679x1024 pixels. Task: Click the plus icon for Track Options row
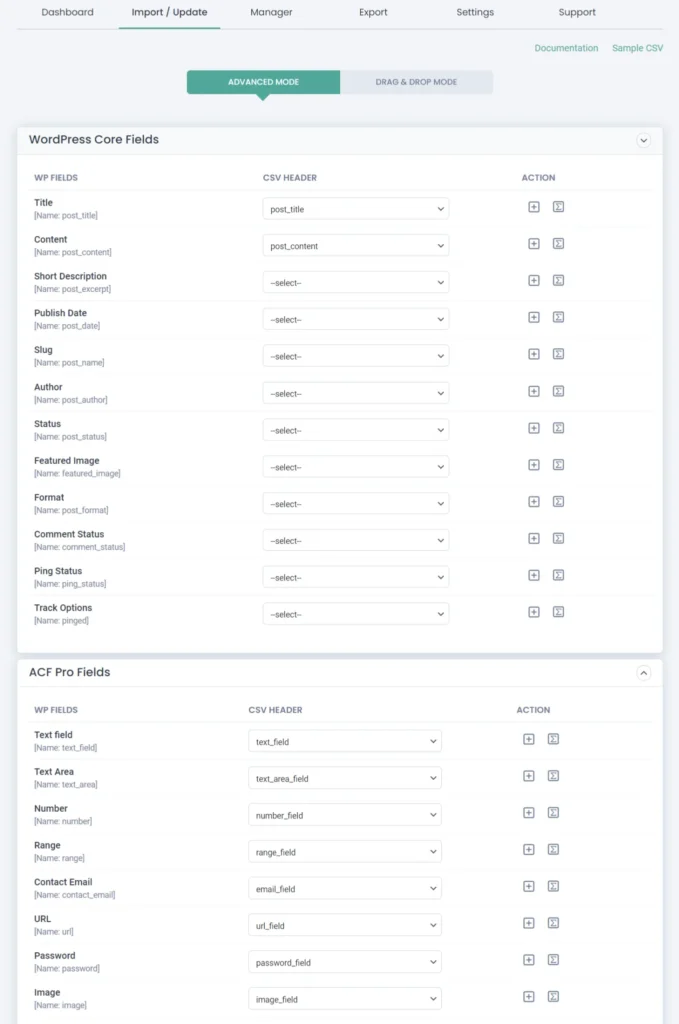[x=533, y=612]
